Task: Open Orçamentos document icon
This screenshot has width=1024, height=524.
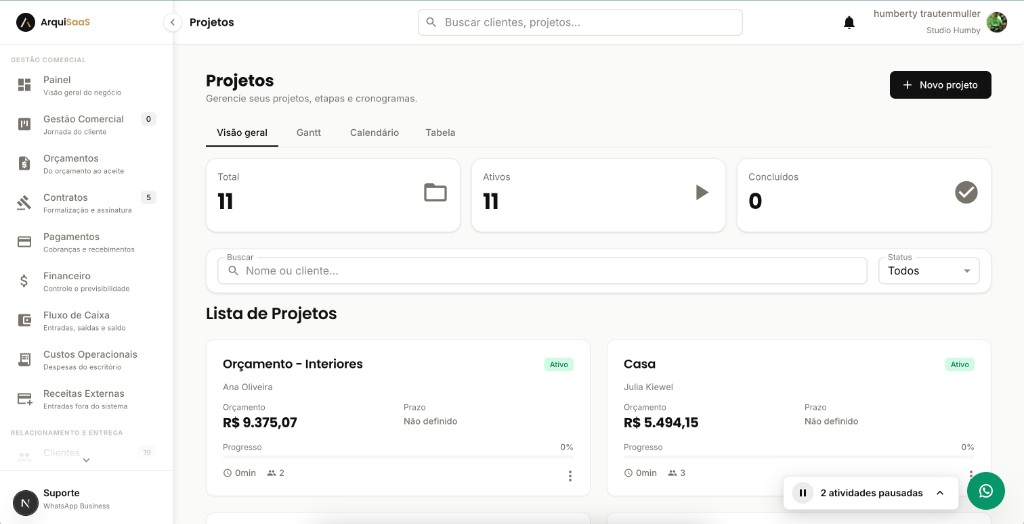Action: [24, 163]
